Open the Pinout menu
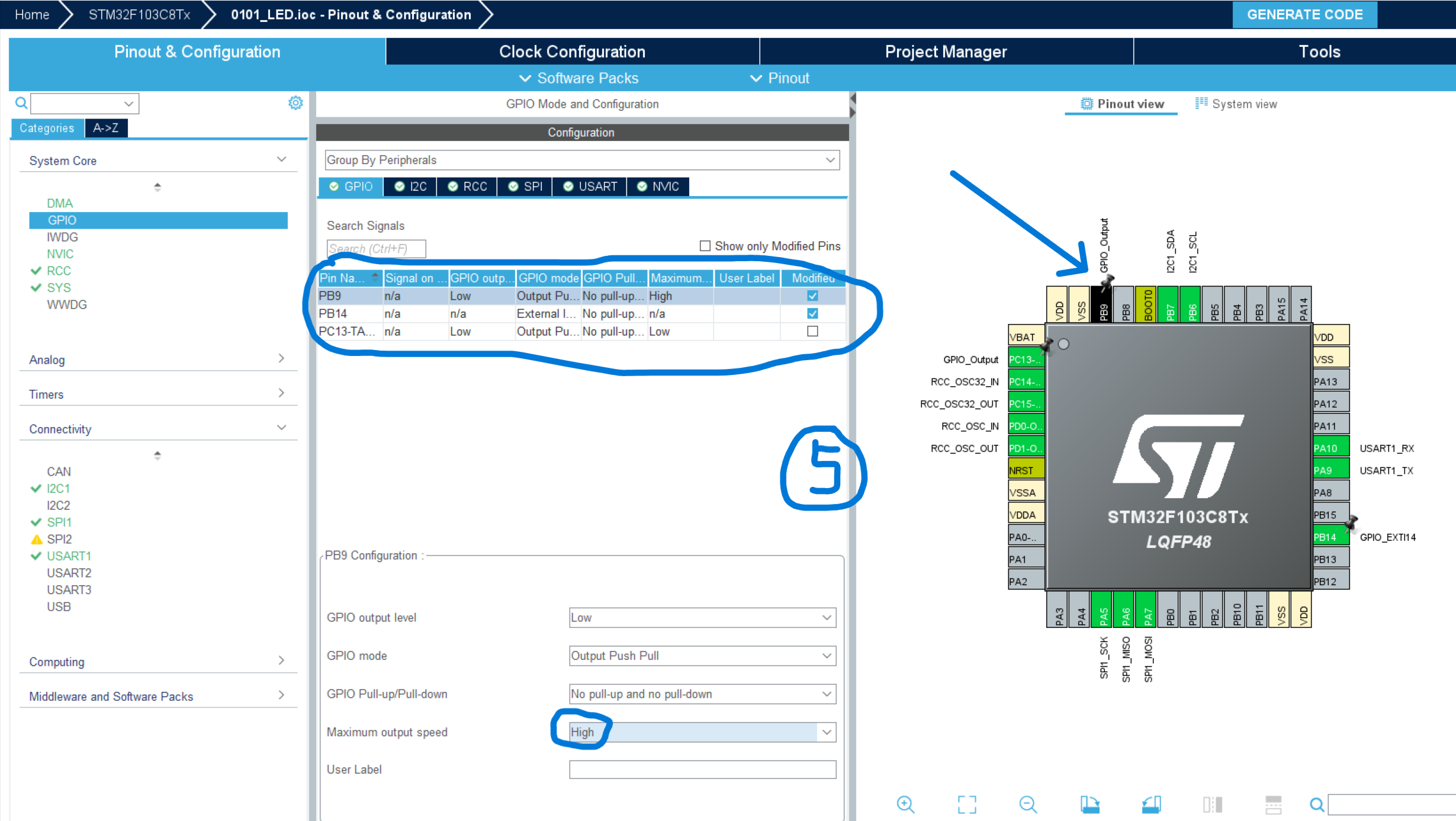The height and width of the screenshot is (821, 1456). 780,78
